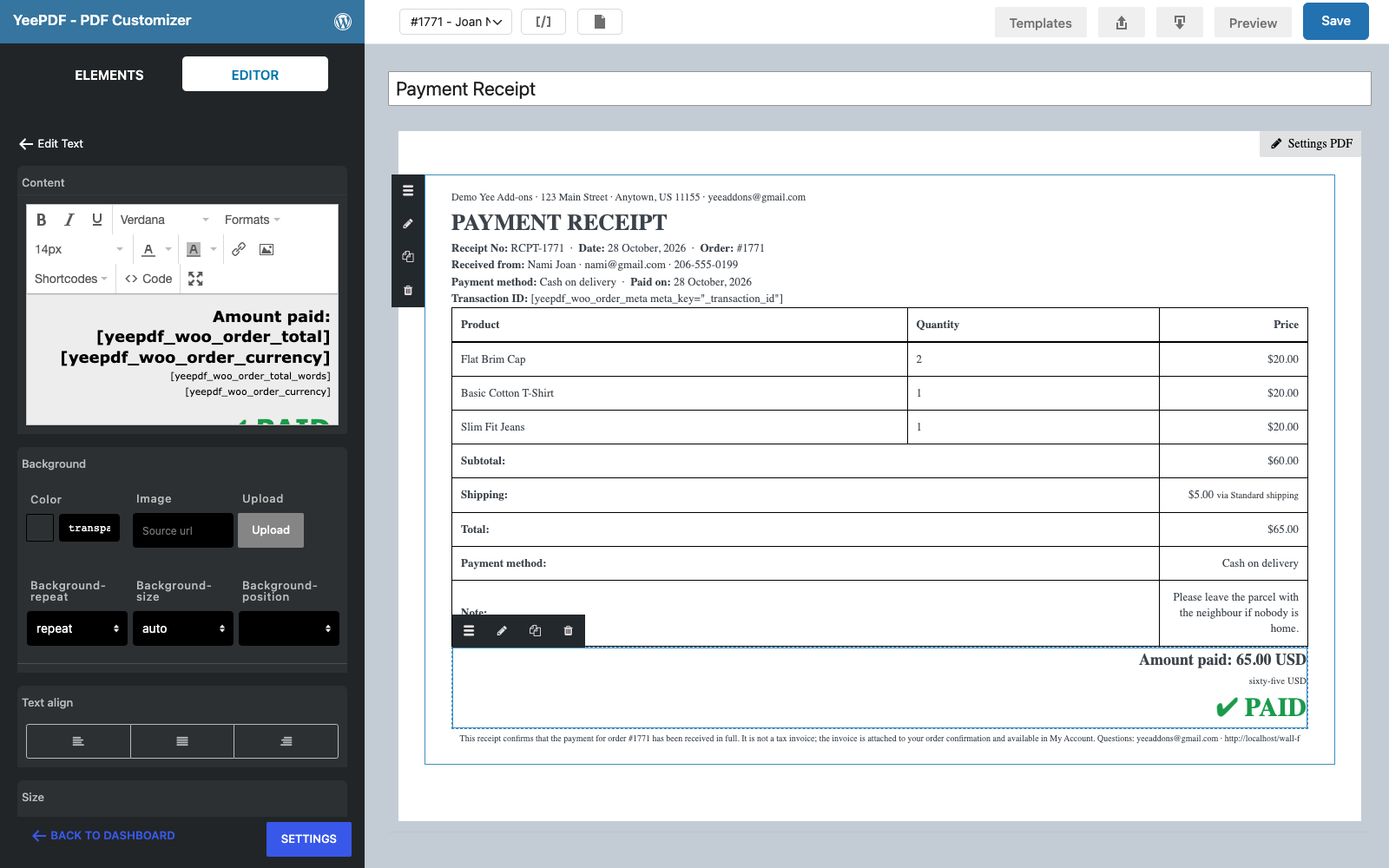Image resolution: width=1389 pixels, height=868 pixels.
Task: Edit the Amount paid block with the pencil
Action: pyautogui.click(x=502, y=631)
